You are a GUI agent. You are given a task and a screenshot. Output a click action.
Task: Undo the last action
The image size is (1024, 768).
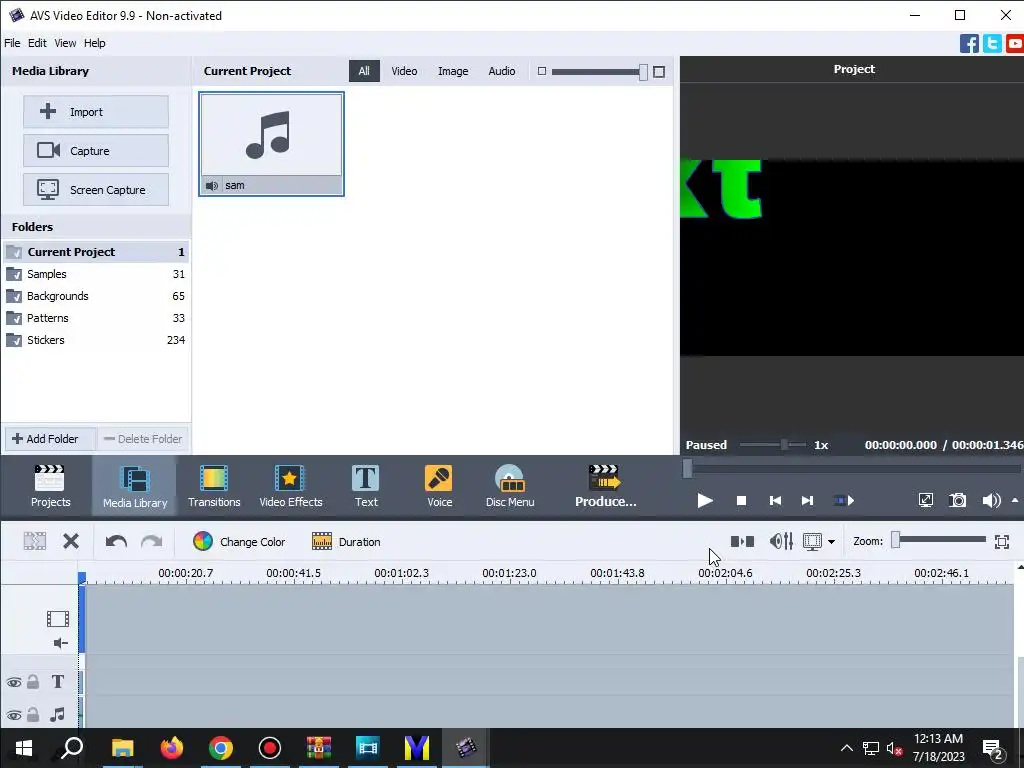click(x=116, y=541)
